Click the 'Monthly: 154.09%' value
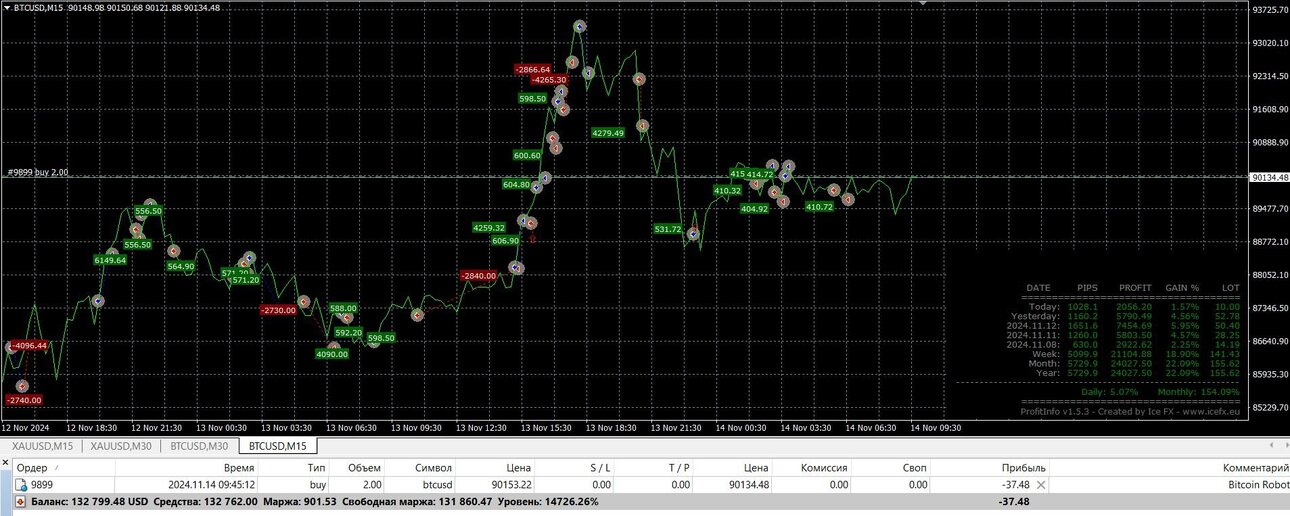 point(1197,392)
